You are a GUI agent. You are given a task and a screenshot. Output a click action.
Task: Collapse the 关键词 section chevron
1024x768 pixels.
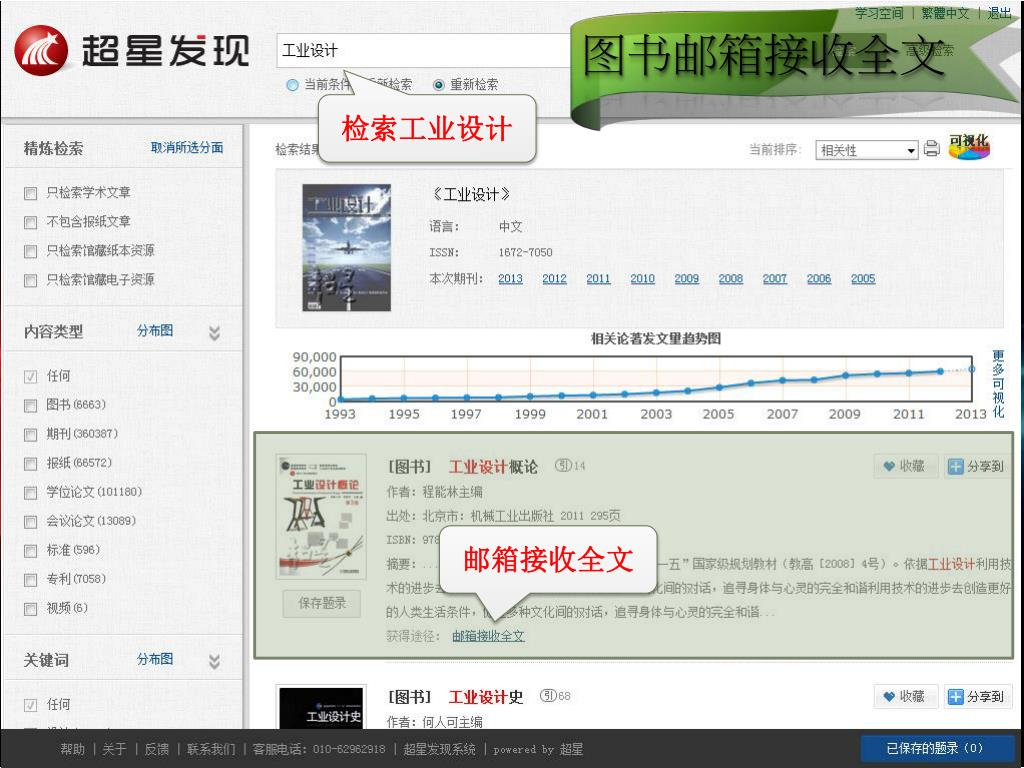pos(214,662)
